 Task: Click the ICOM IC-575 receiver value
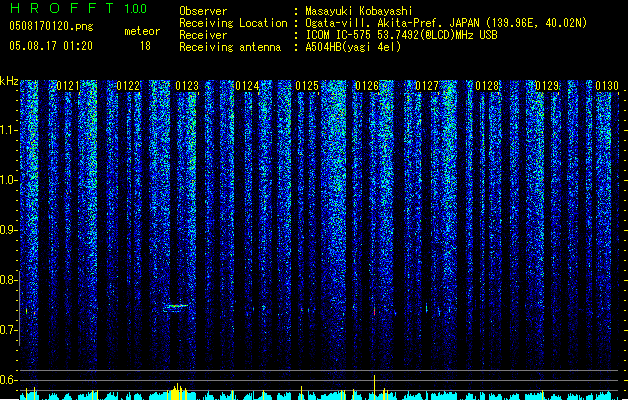[402, 35]
